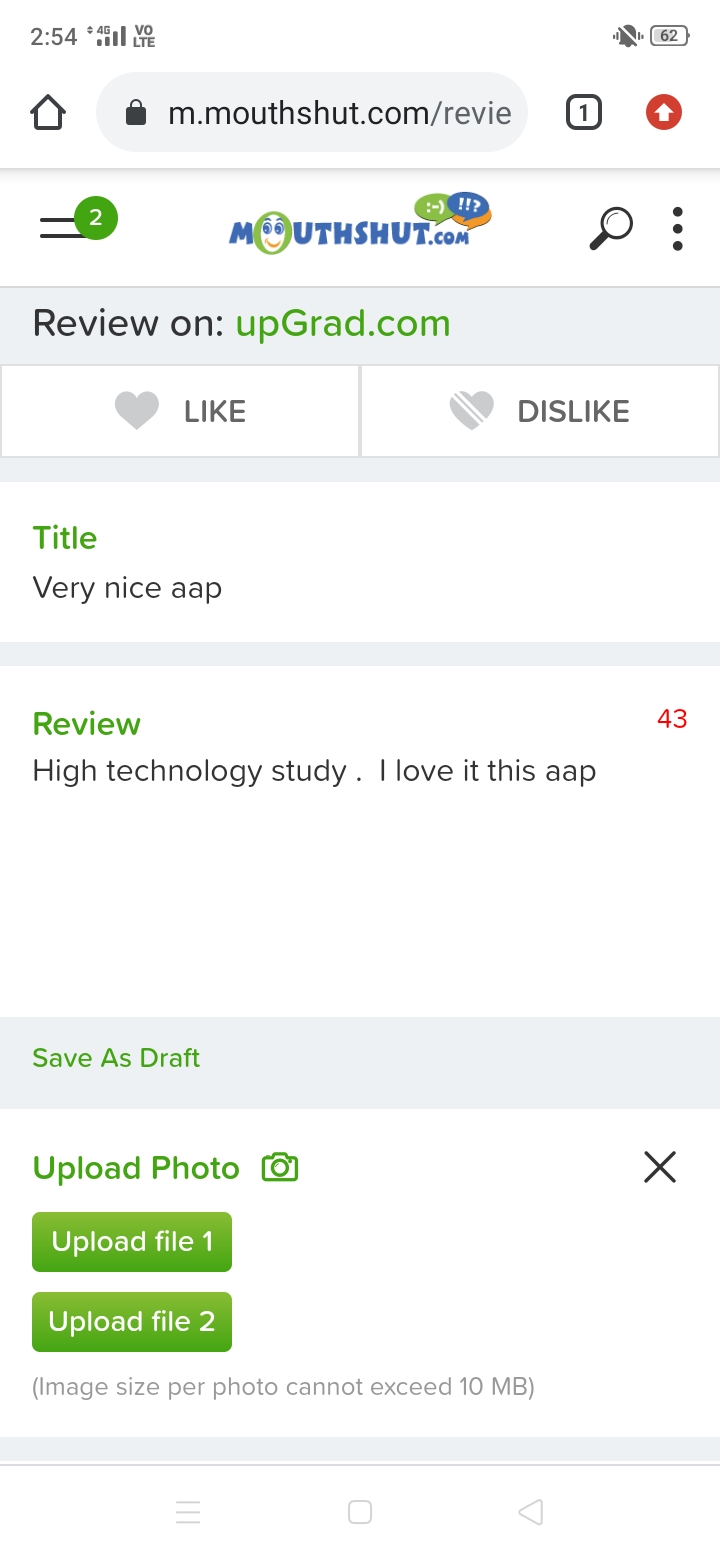
Task: Select the LIKE rating option
Action: point(180,411)
